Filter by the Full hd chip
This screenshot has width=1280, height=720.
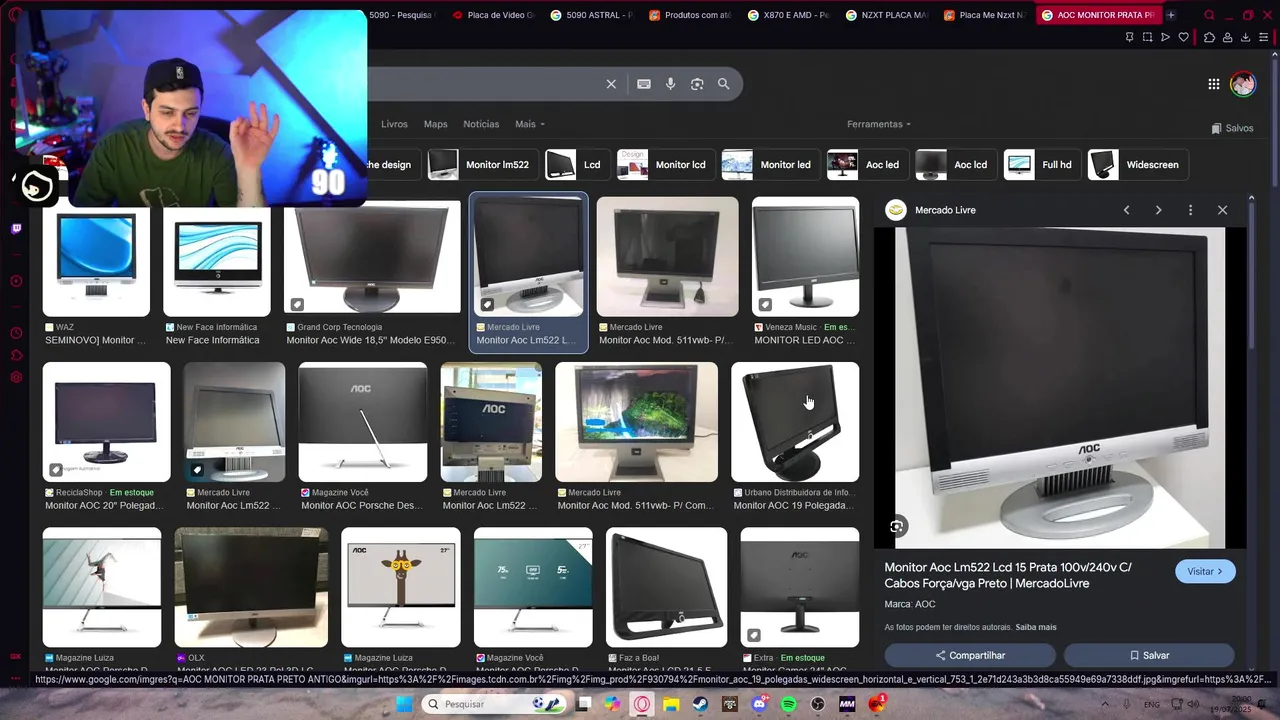(x=1041, y=164)
